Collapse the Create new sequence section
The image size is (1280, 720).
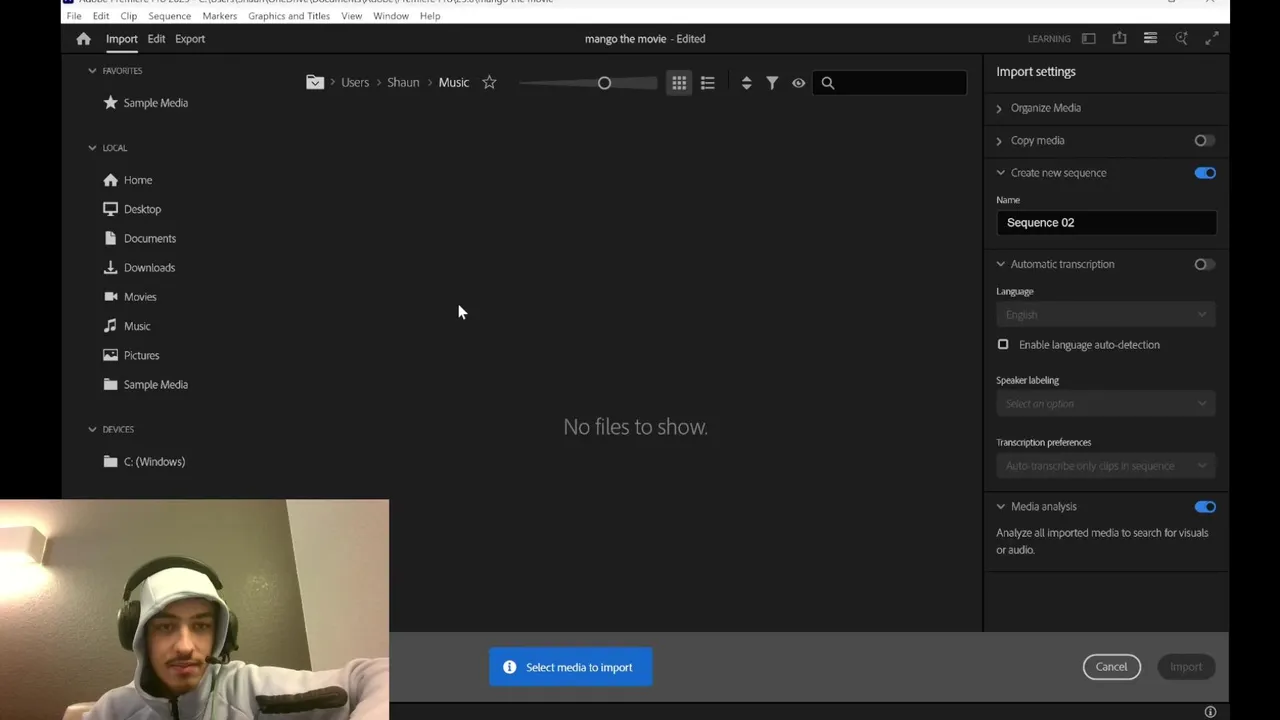(1000, 173)
